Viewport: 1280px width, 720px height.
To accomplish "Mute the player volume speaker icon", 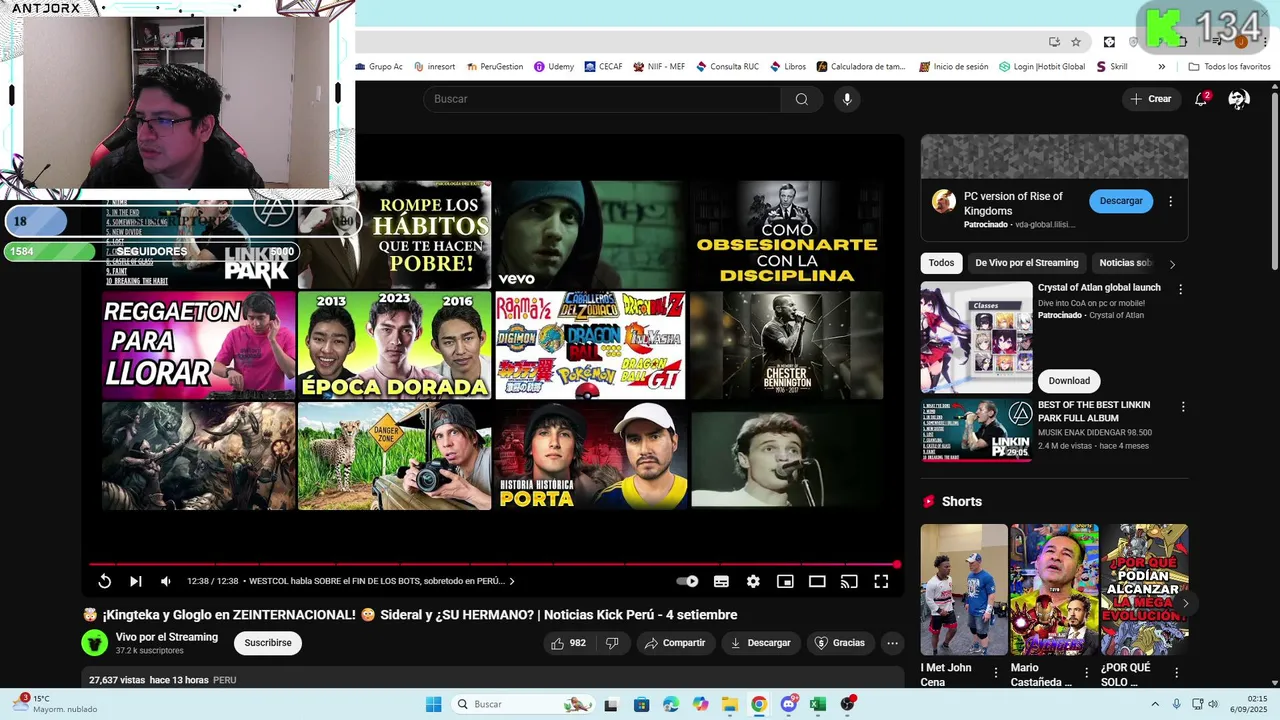I will (x=166, y=581).
